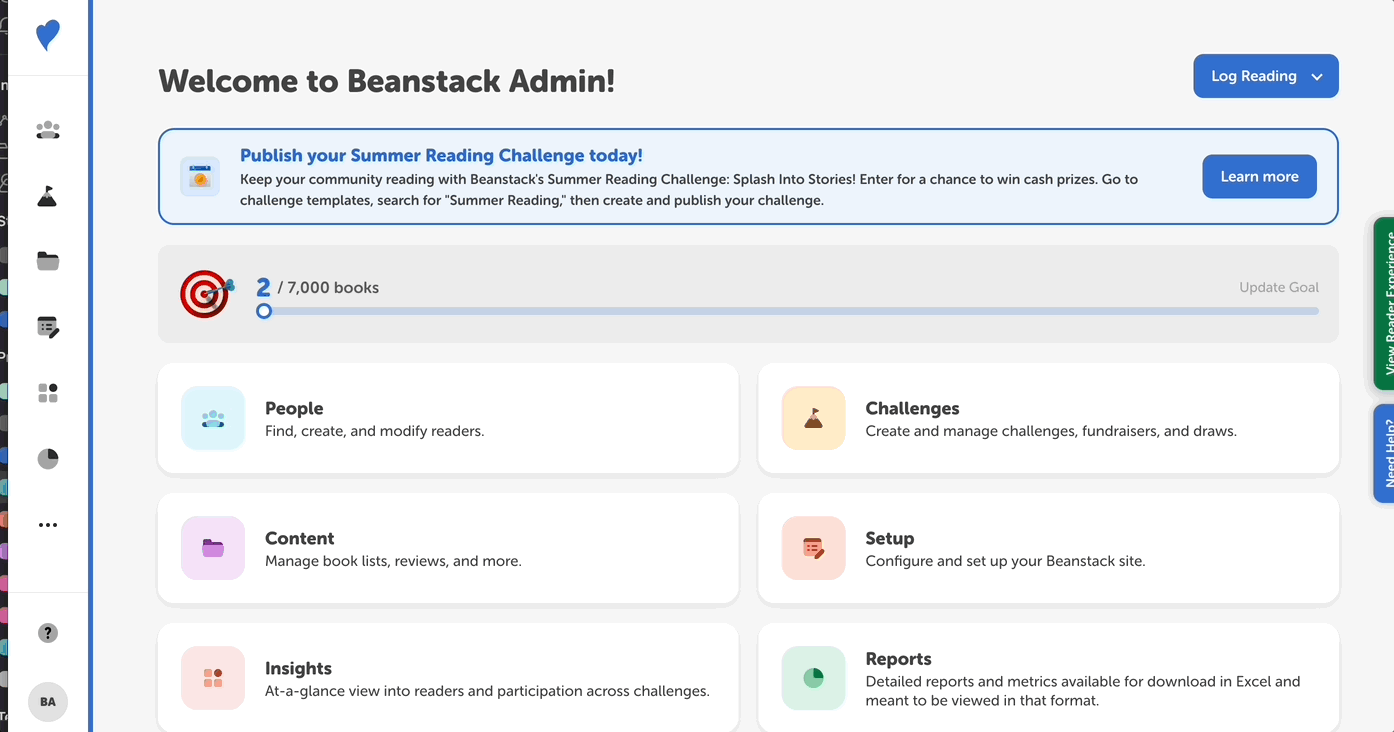The width and height of the screenshot is (1394, 732).
Task: Open the People card for managing readers
Action: click(x=448, y=418)
